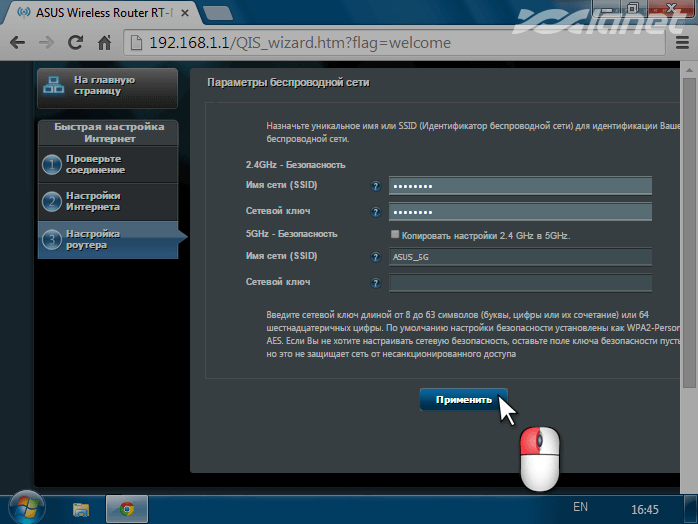
Task: Open File Explorer from the taskbar
Action: click(x=81, y=508)
